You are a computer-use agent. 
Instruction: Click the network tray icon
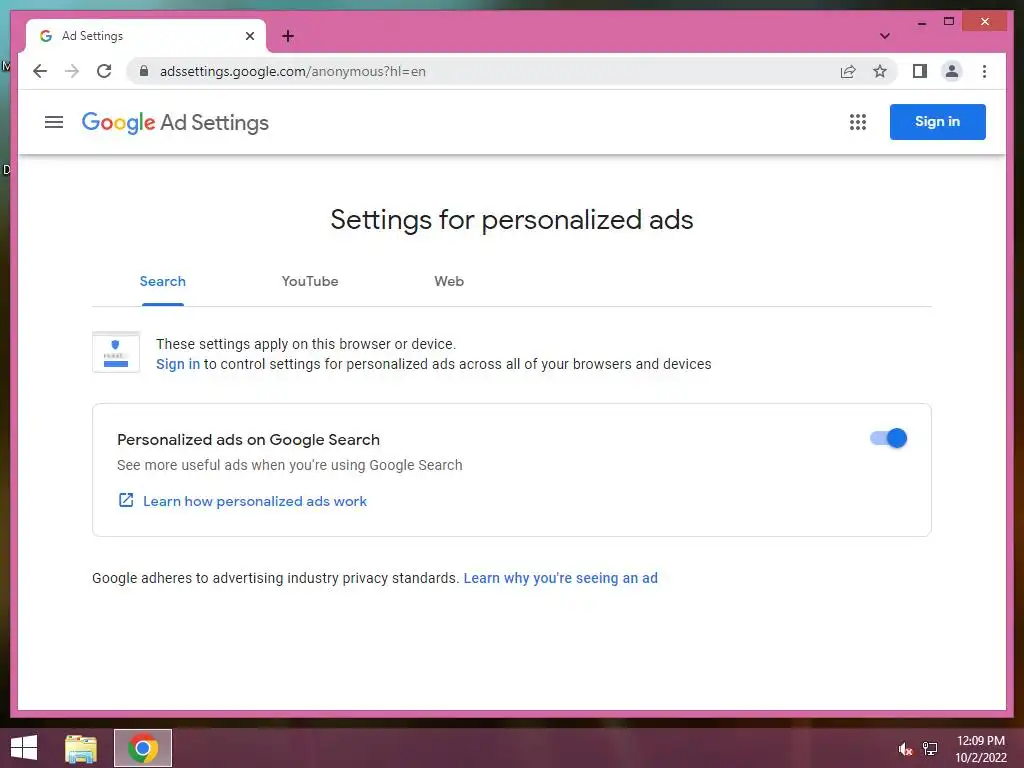click(x=930, y=749)
